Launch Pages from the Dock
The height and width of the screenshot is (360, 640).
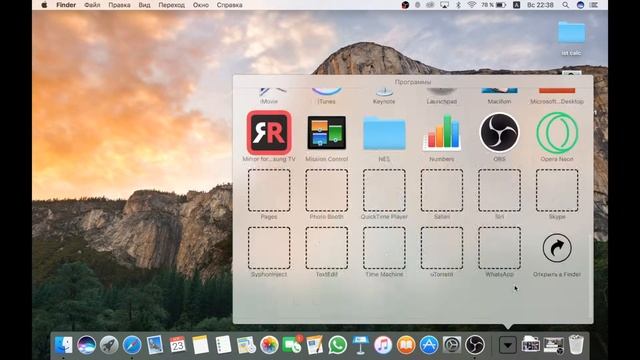click(x=315, y=345)
